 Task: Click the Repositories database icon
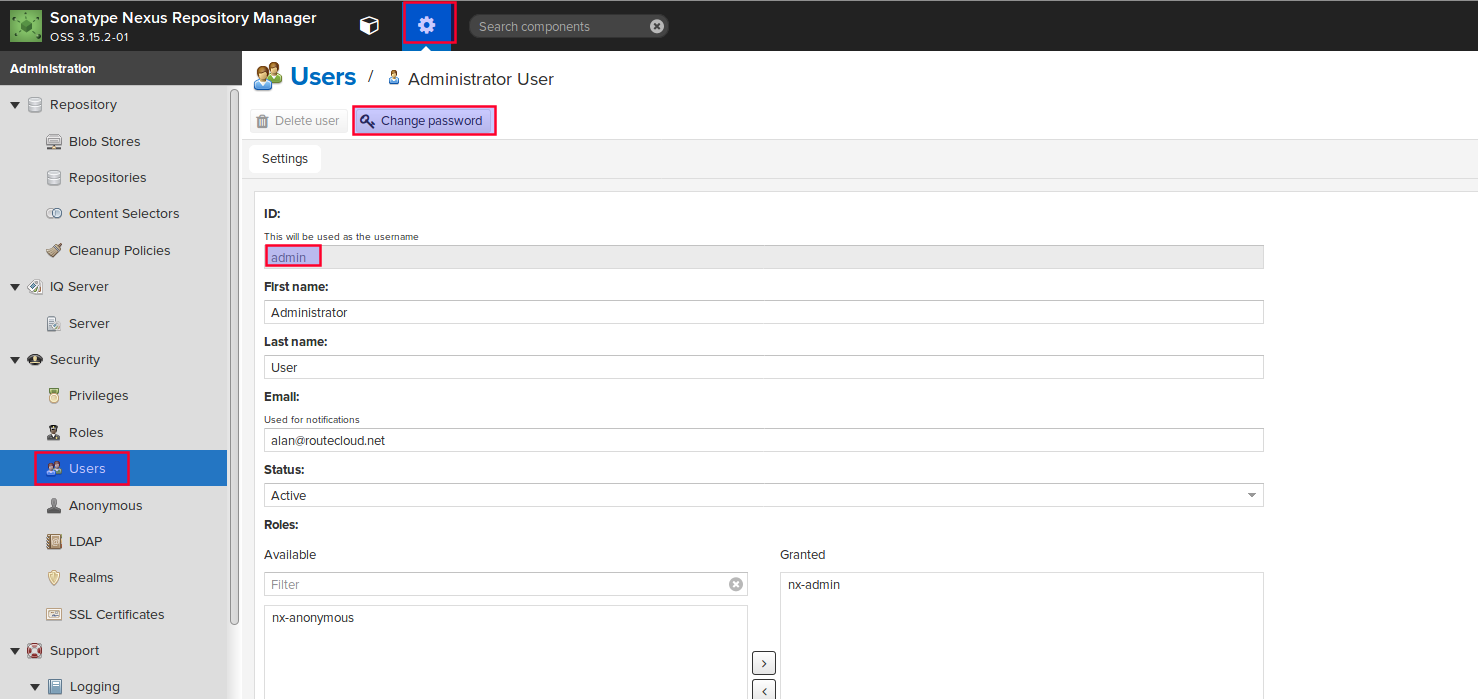pos(54,178)
